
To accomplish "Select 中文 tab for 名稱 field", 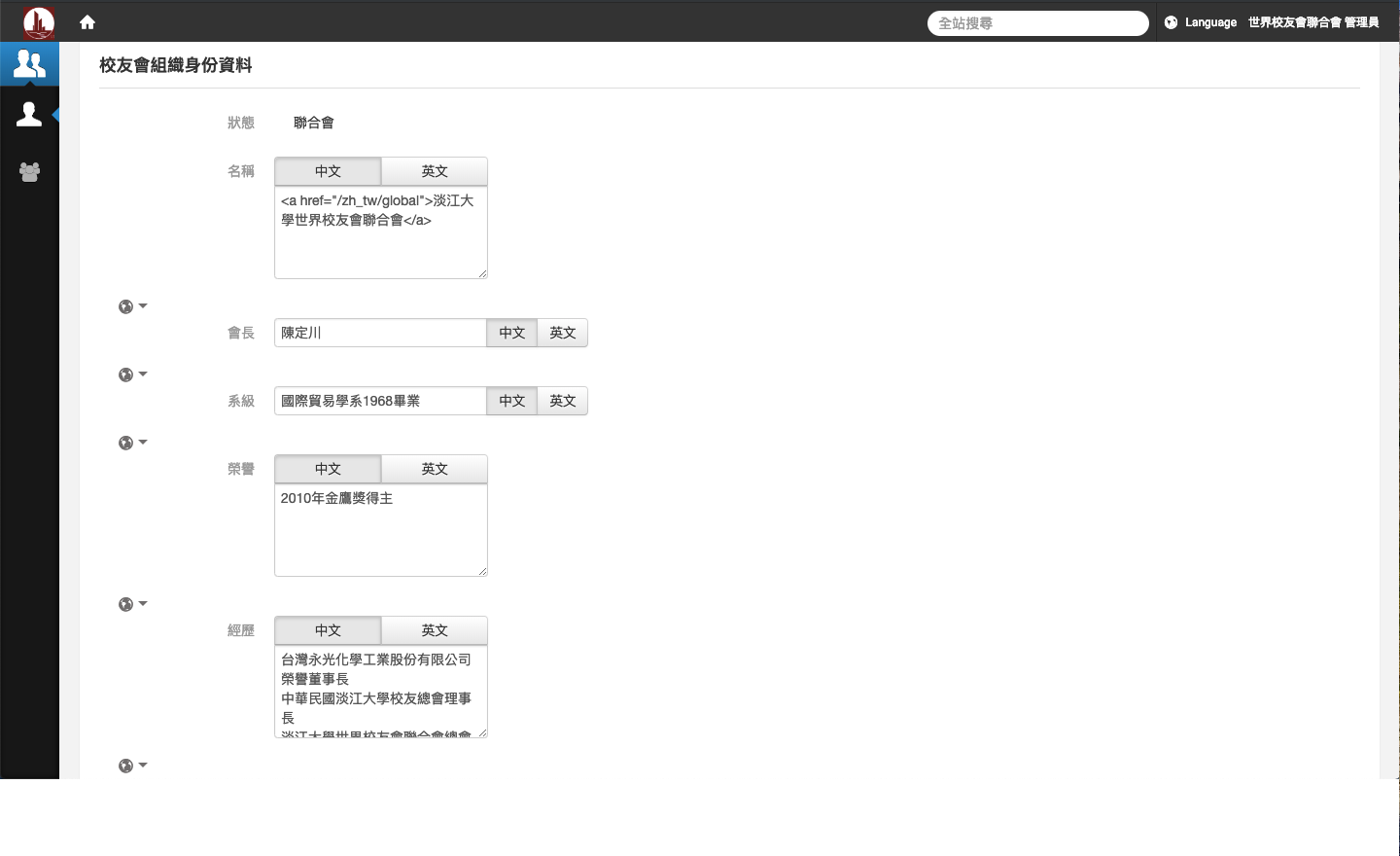I will pos(328,171).
